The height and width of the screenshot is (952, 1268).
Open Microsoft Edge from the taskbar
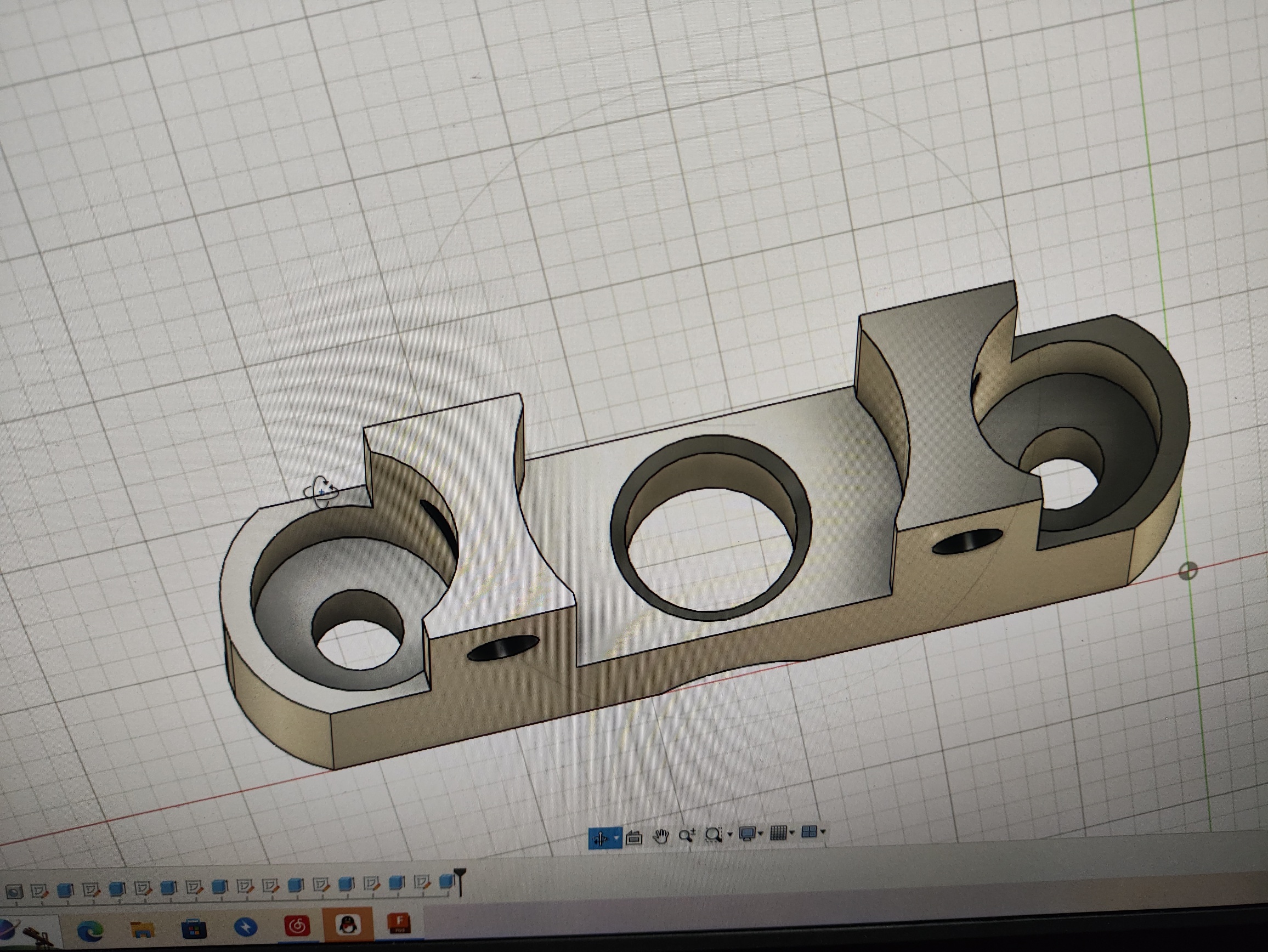click(90, 931)
